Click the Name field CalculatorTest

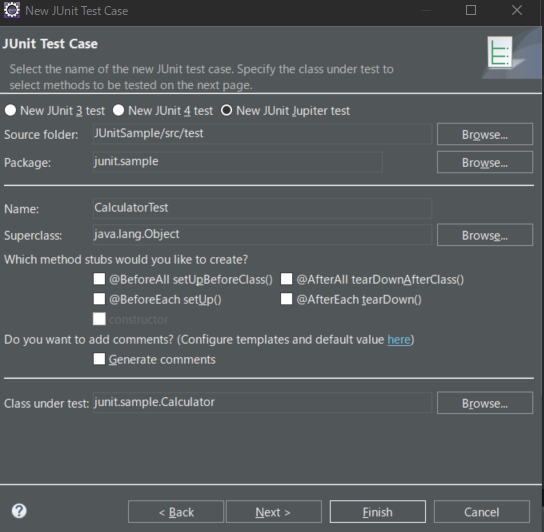tap(262, 208)
